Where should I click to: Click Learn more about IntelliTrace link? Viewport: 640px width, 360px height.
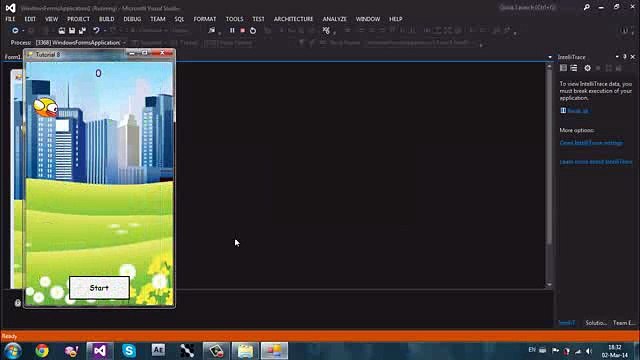point(596,162)
